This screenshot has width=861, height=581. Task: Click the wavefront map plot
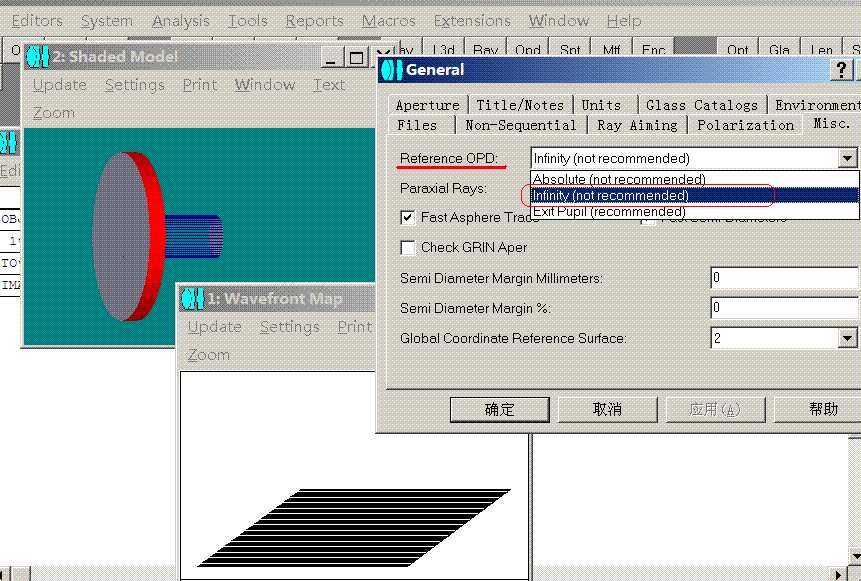(354, 528)
